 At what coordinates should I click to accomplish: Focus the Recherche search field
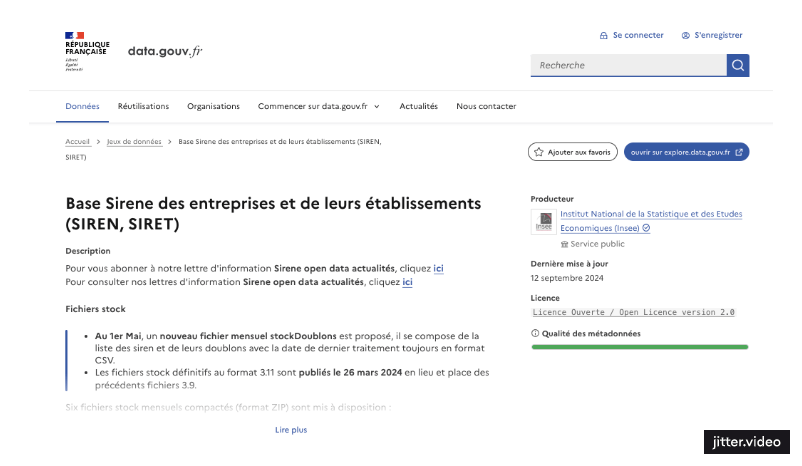[x=629, y=65]
